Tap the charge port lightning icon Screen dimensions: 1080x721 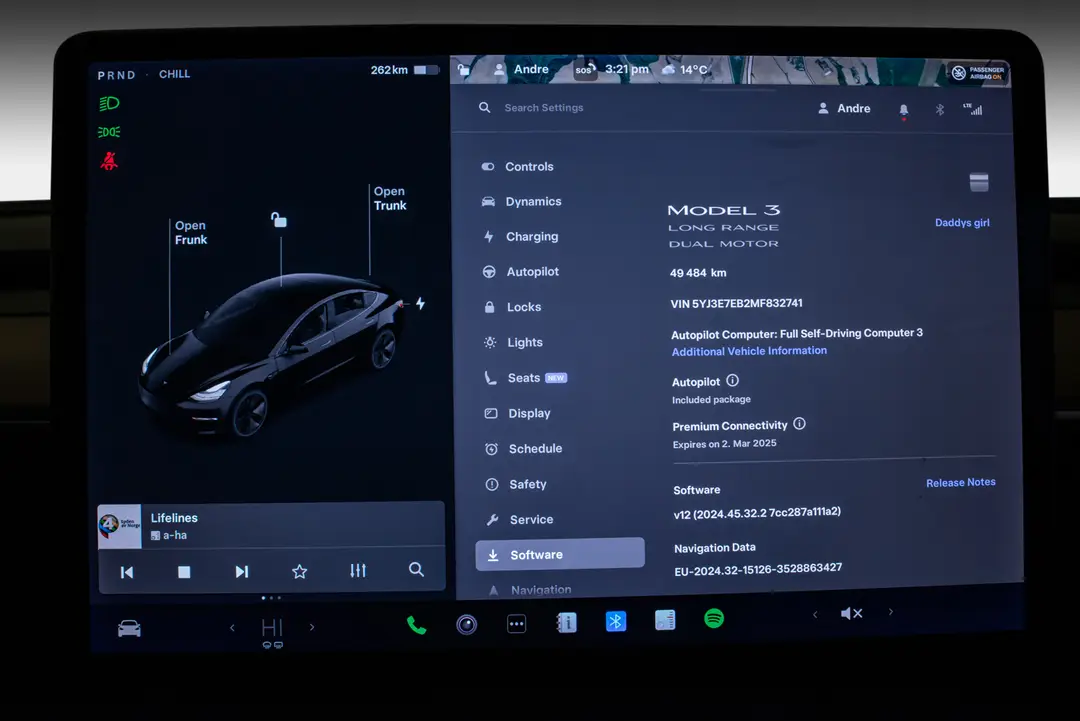[x=420, y=303]
